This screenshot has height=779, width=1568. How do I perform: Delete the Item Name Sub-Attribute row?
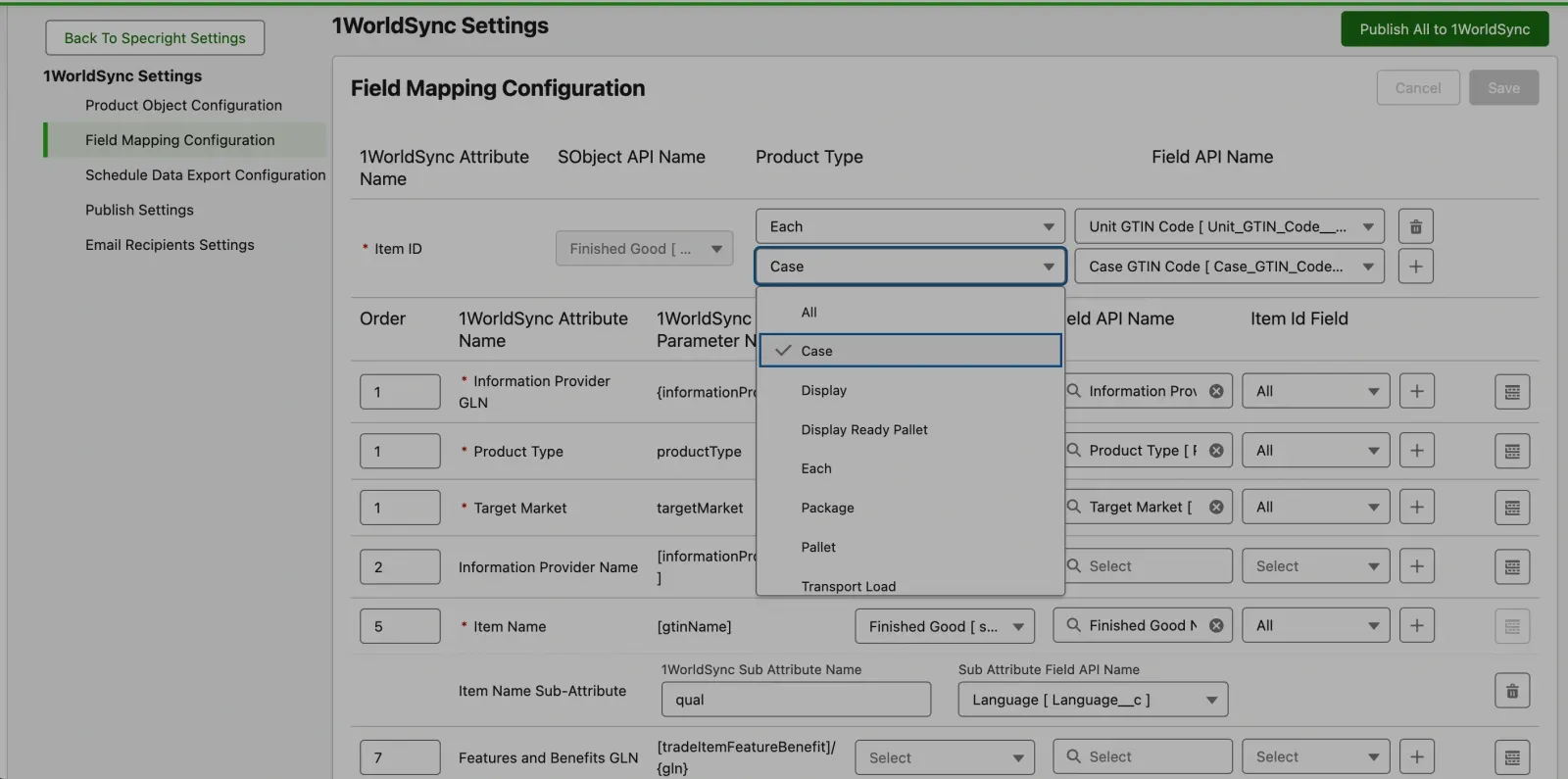[x=1512, y=691]
